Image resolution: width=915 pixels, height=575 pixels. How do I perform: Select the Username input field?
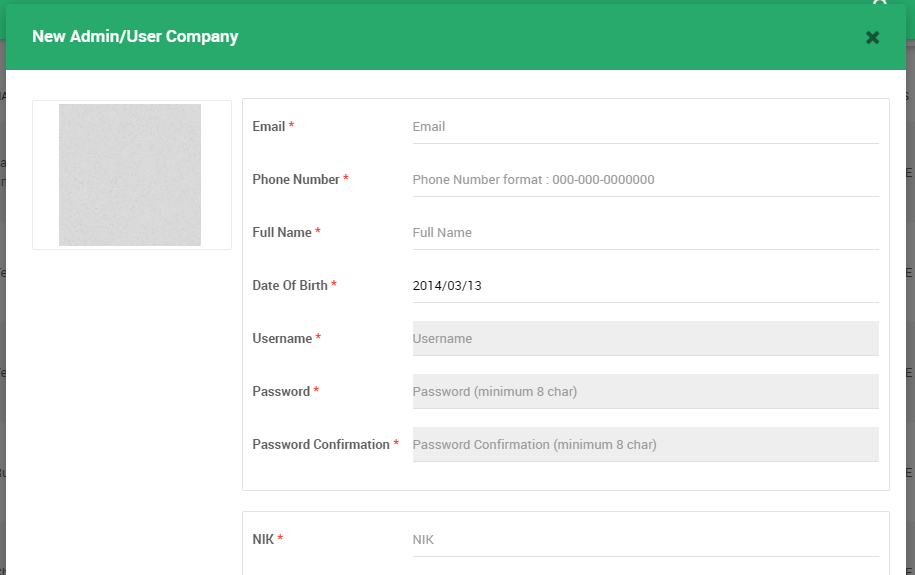click(x=645, y=339)
